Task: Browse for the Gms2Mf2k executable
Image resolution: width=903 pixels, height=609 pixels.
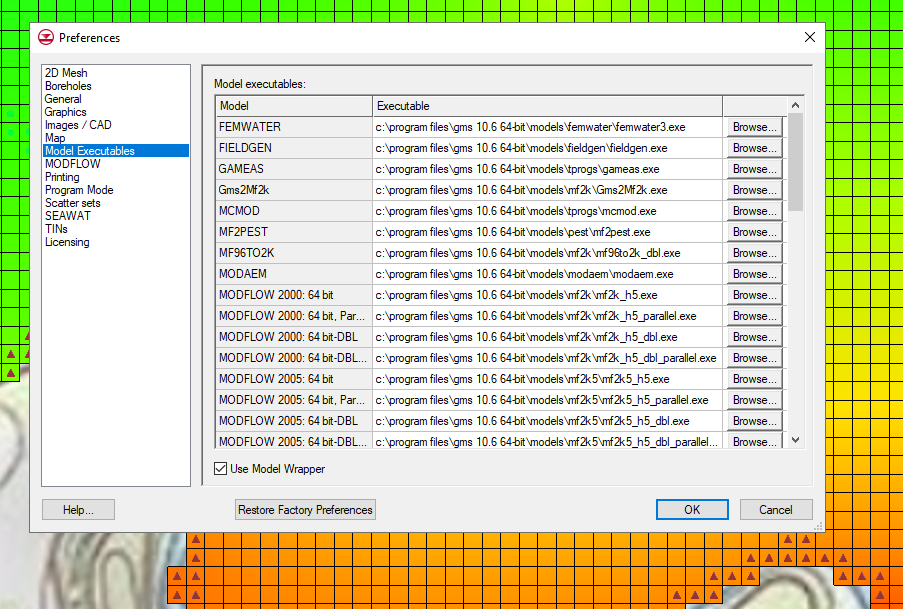Action: pyautogui.click(x=754, y=190)
